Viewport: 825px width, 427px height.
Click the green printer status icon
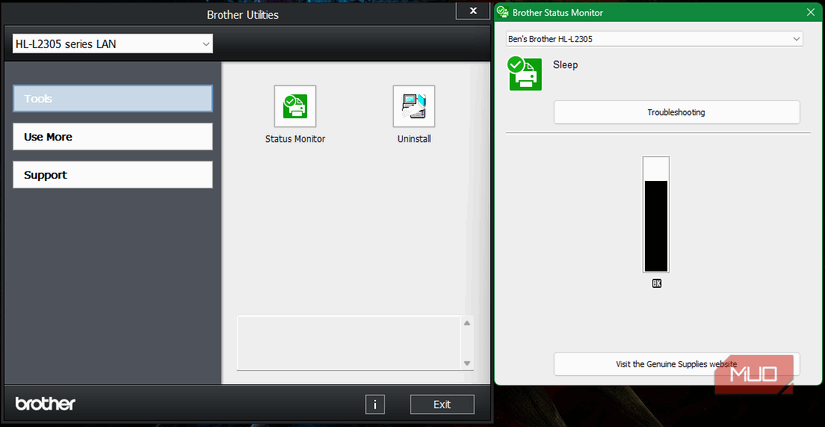(525, 73)
